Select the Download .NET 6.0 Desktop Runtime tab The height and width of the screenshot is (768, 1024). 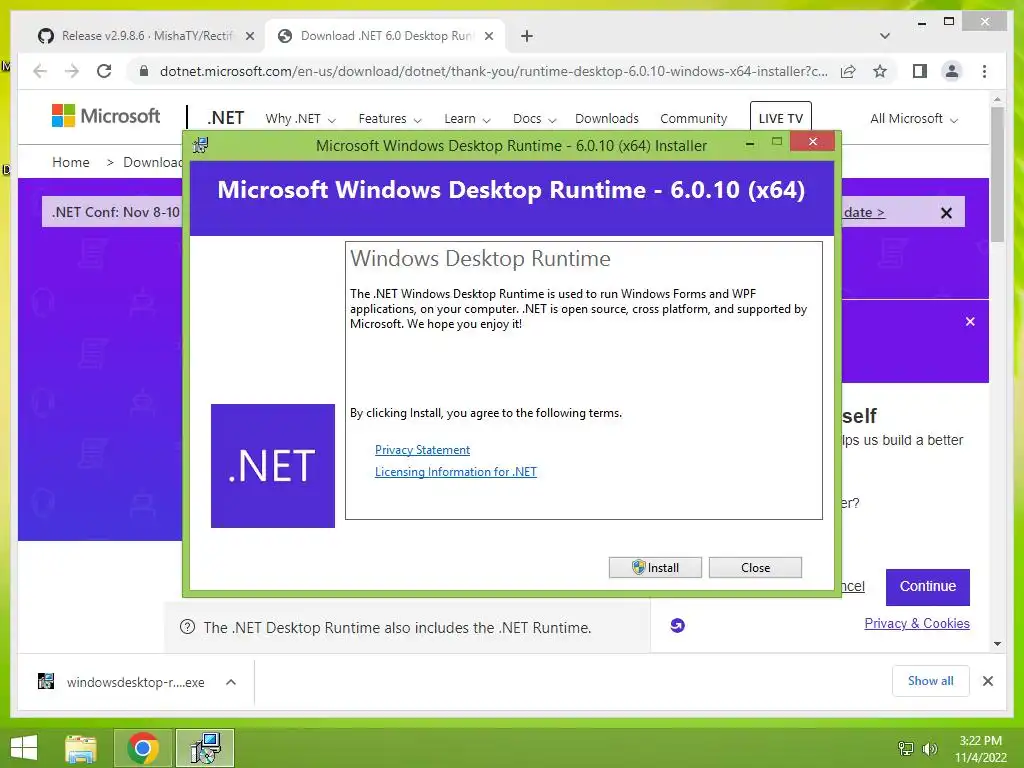click(387, 36)
